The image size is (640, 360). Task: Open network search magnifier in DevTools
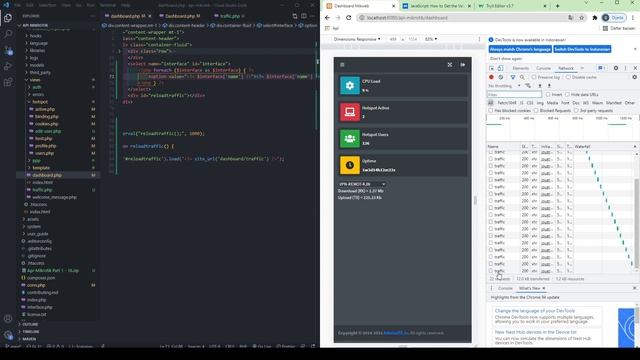tap(522, 77)
